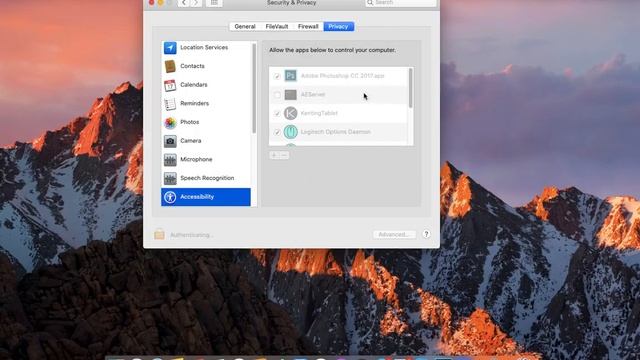Click the Search field
This screenshot has width=640, height=360.
(x=400, y=3)
